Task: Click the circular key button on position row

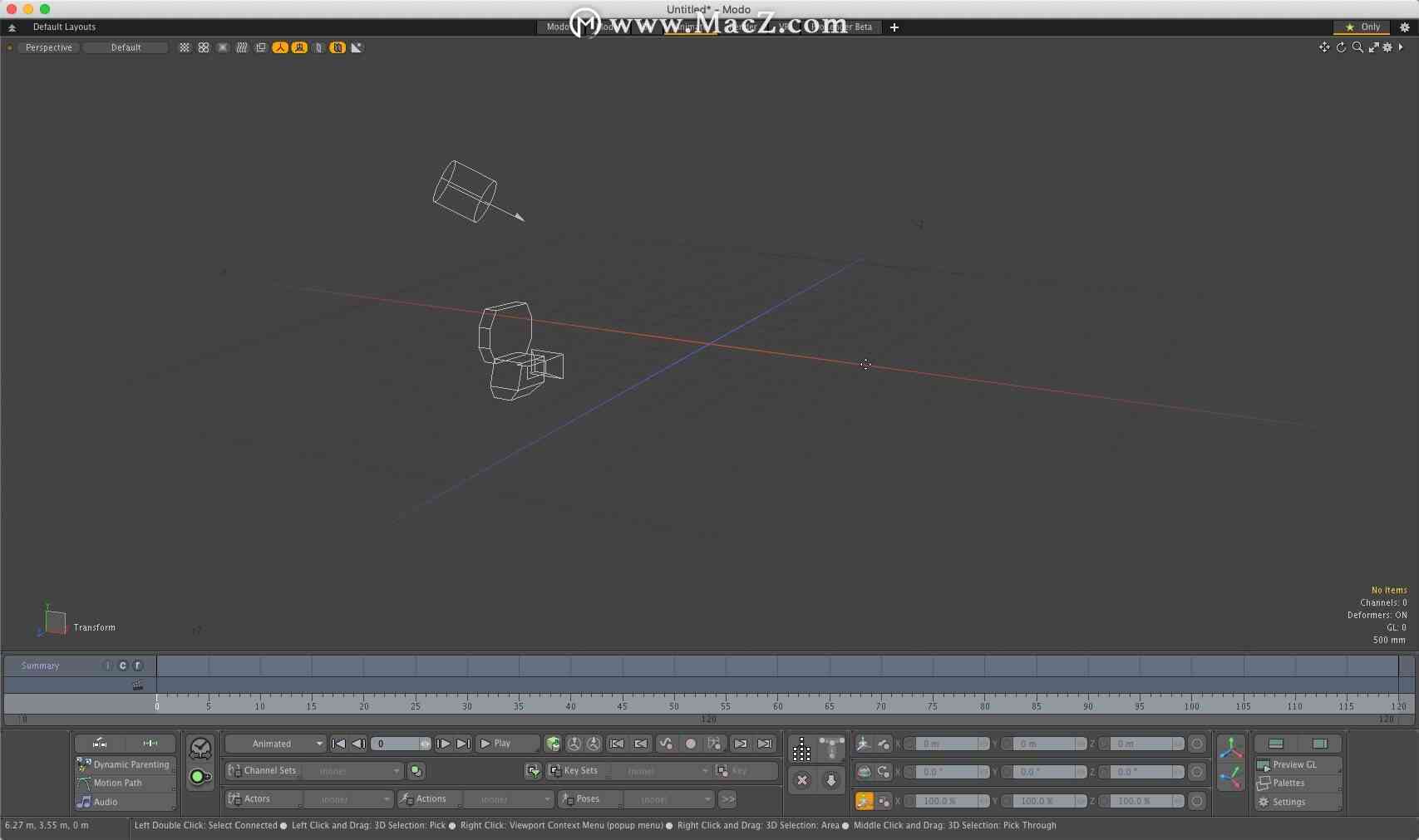Action: tap(1197, 744)
